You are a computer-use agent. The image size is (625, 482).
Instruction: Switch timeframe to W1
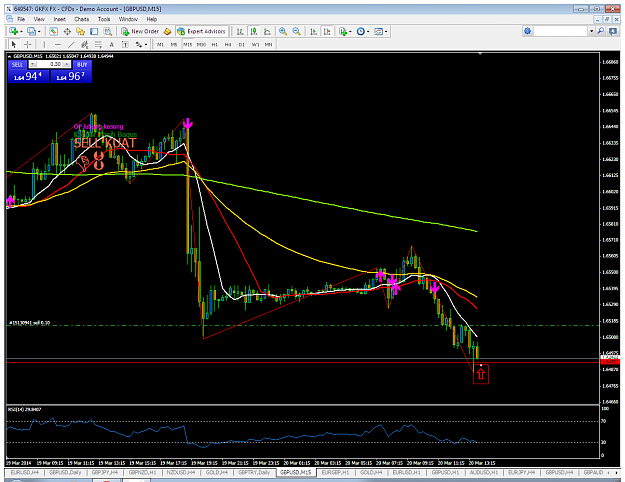[256, 45]
